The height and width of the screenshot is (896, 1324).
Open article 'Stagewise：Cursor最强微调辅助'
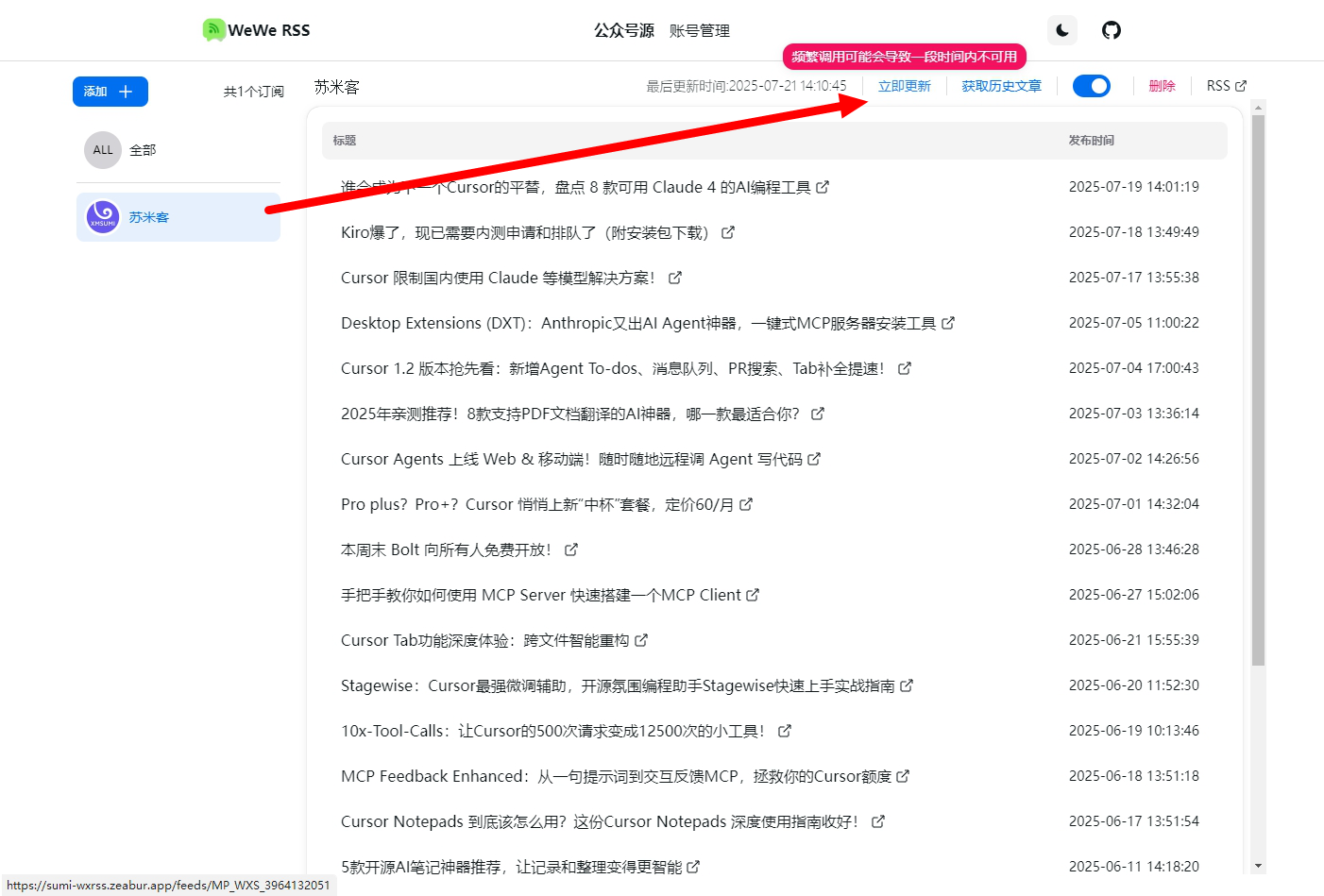click(x=618, y=685)
